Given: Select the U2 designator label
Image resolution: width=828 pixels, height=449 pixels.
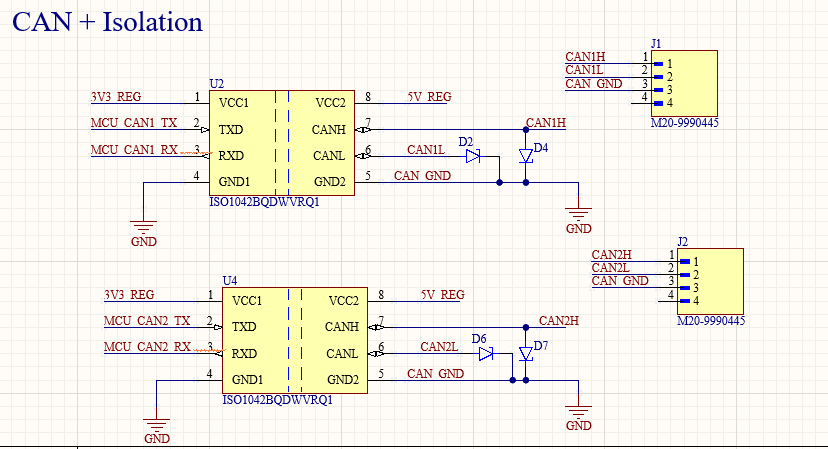Looking at the screenshot, I should pyautogui.click(x=217, y=84).
